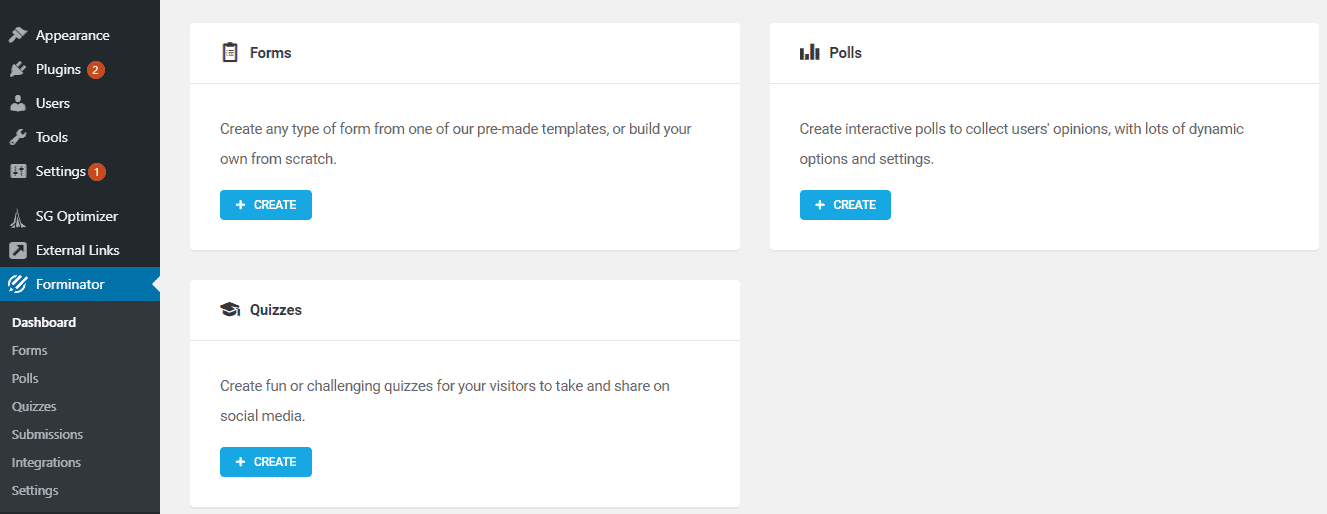Open Forminator Quizzes submenu page
The width and height of the screenshot is (1327, 514).
[34, 406]
